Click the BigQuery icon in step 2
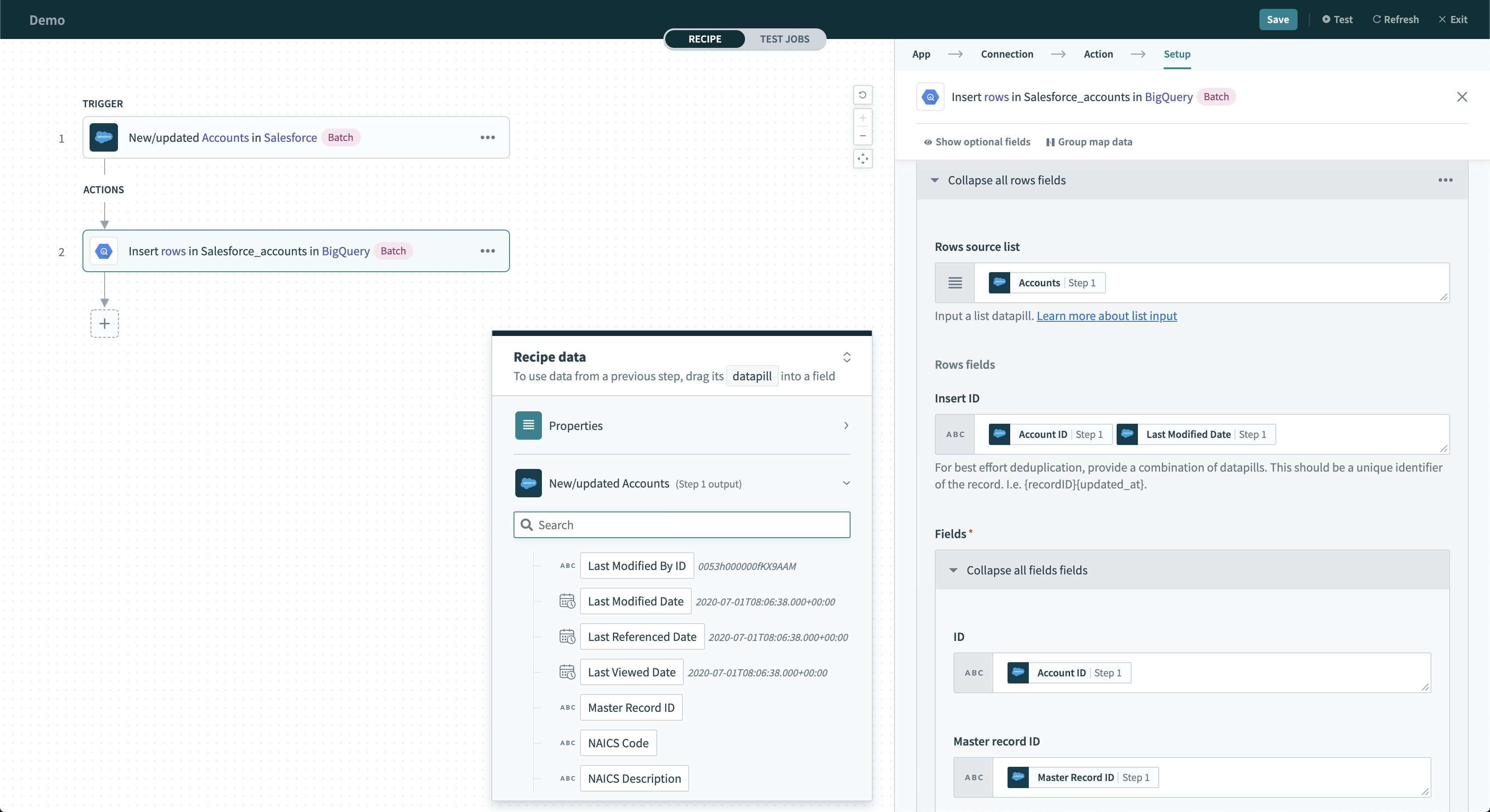Image resolution: width=1490 pixels, height=812 pixels. coord(103,251)
